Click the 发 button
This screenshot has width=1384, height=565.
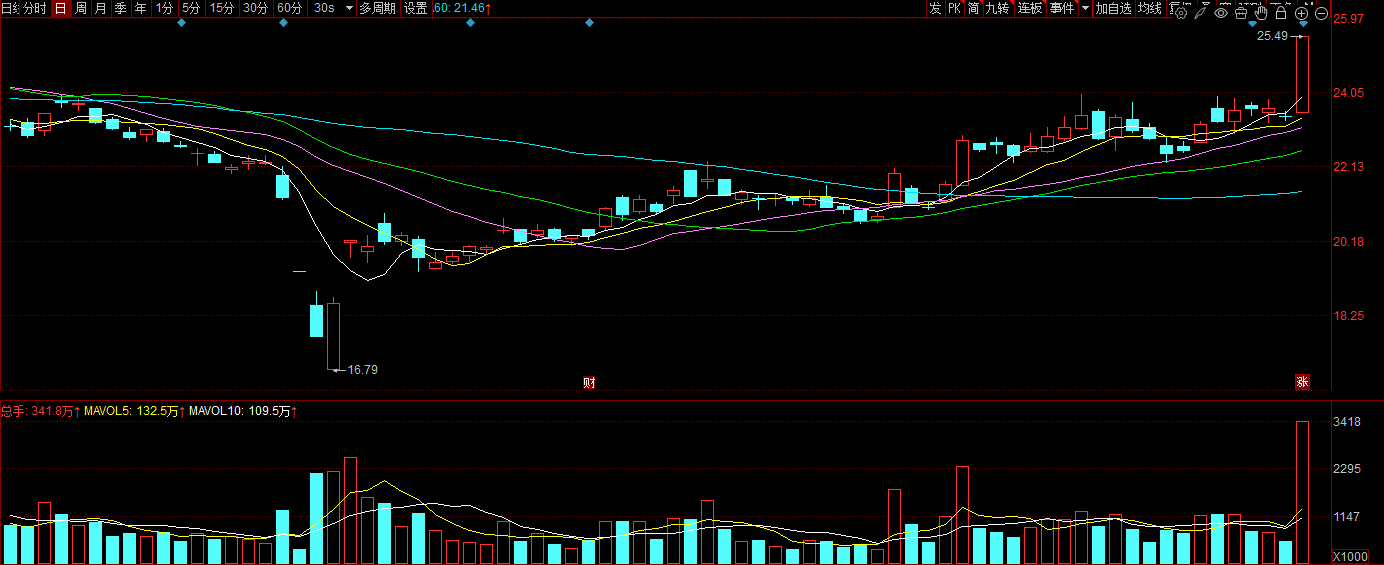click(x=935, y=8)
